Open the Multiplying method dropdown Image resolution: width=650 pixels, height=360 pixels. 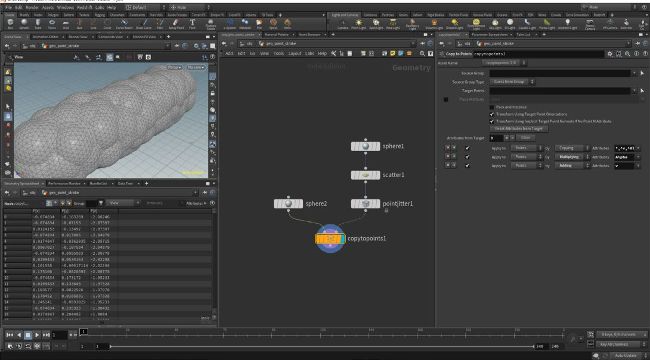tap(572, 157)
